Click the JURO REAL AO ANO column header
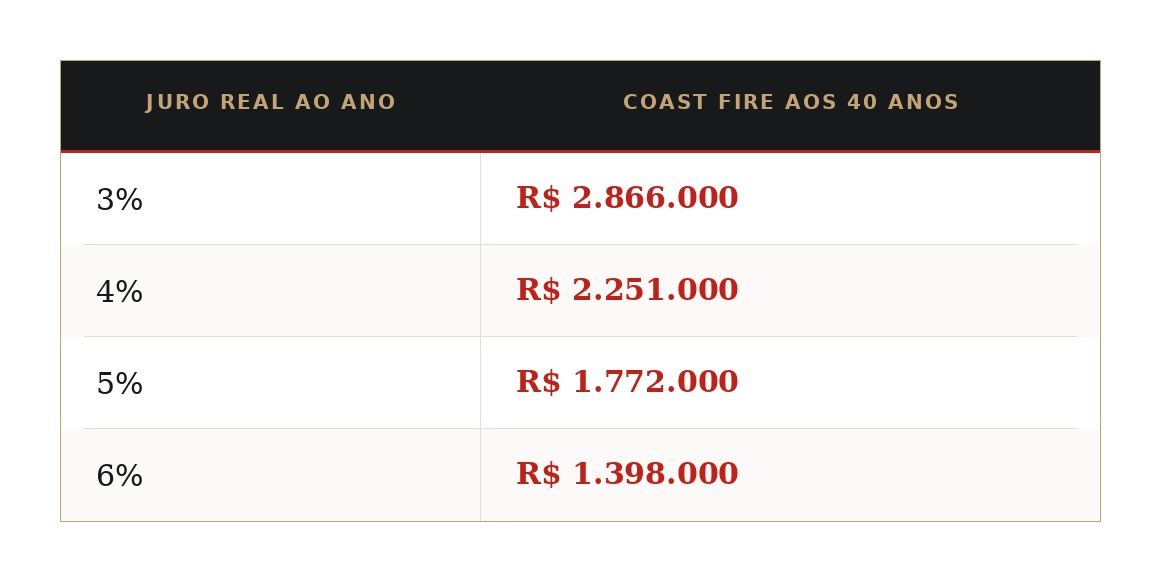 click(271, 103)
